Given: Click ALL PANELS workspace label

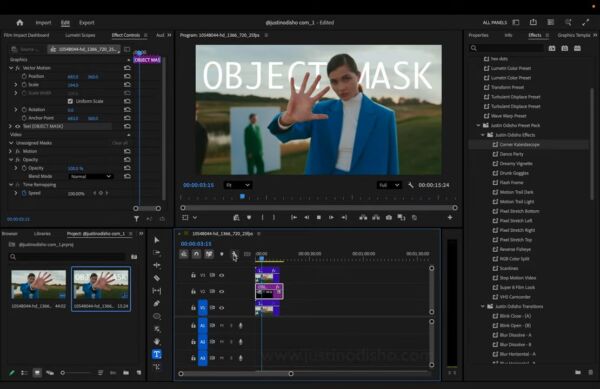Looking at the screenshot, I should (495, 23).
